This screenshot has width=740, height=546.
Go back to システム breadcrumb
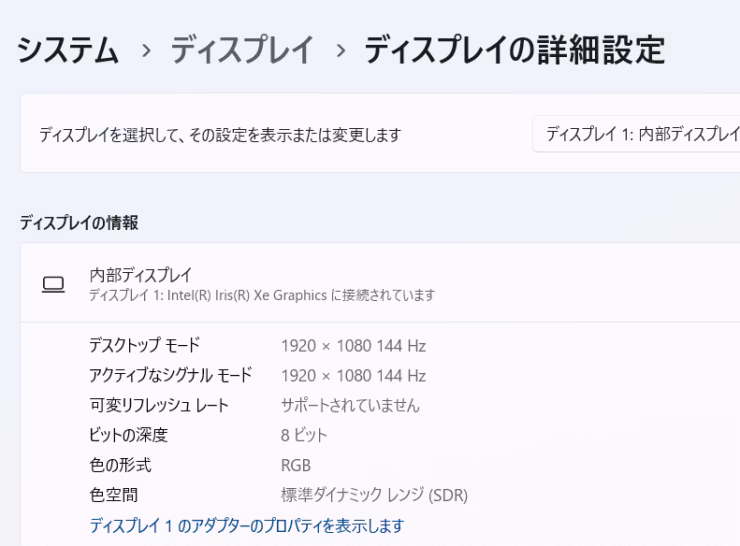tap(67, 50)
